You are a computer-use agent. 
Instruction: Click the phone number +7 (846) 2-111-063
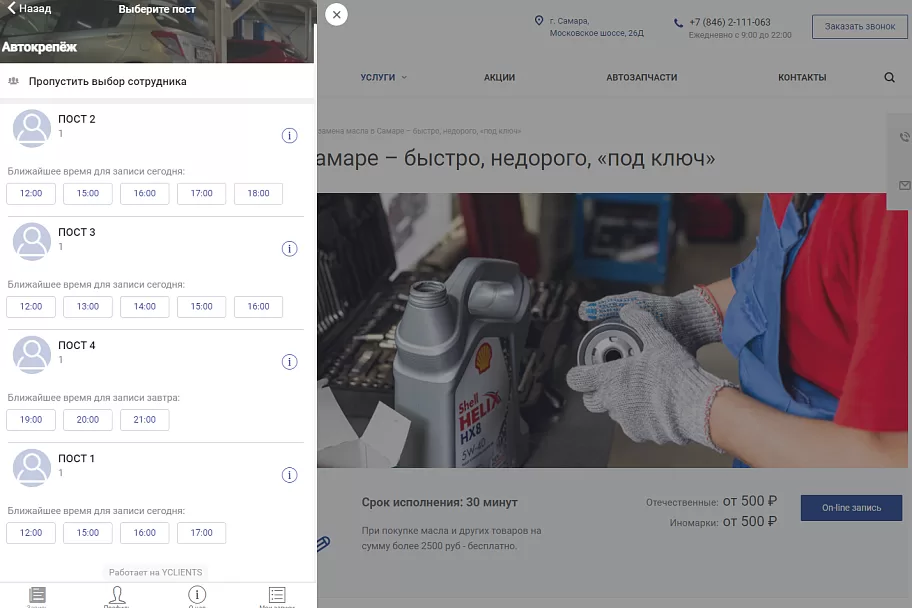coord(729,22)
